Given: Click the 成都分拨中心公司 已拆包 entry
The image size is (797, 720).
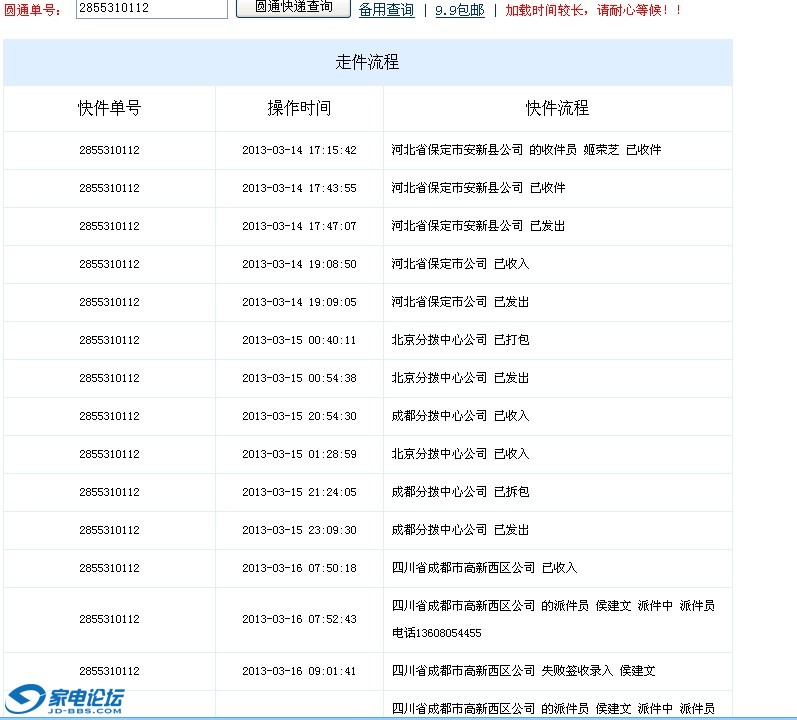Looking at the screenshot, I should point(460,492).
